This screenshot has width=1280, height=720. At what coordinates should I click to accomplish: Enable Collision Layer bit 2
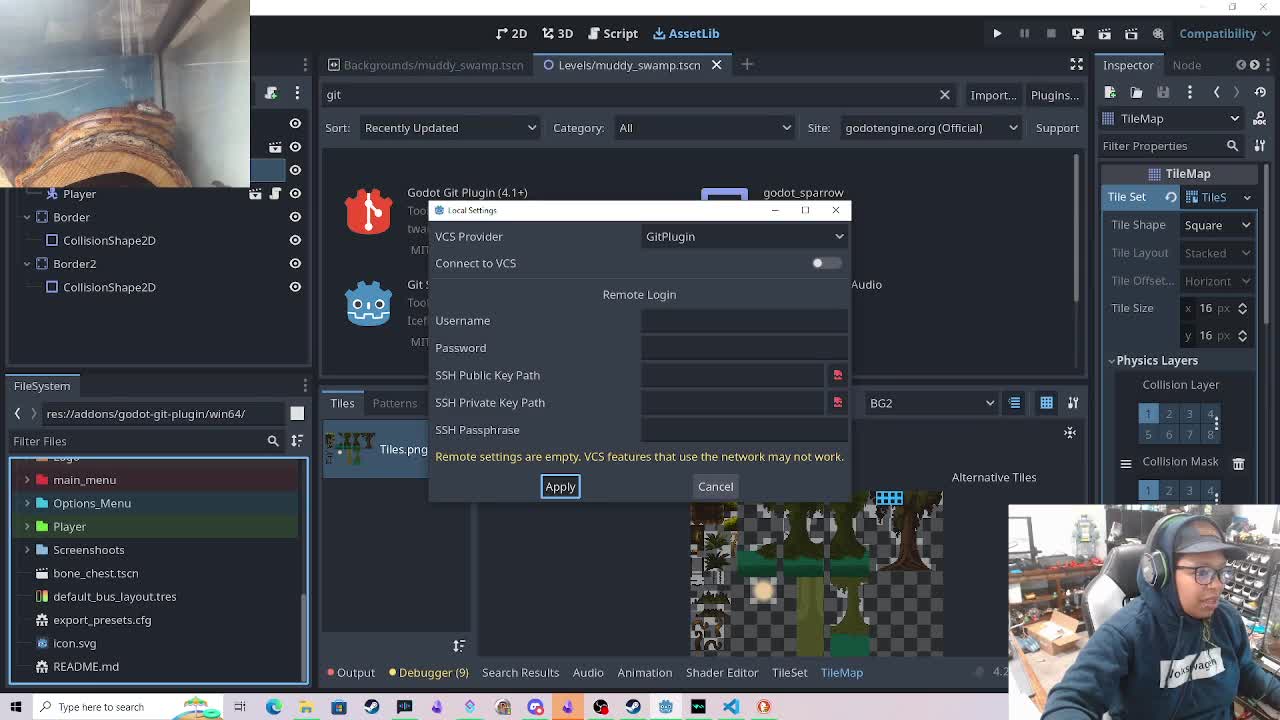click(x=1169, y=414)
